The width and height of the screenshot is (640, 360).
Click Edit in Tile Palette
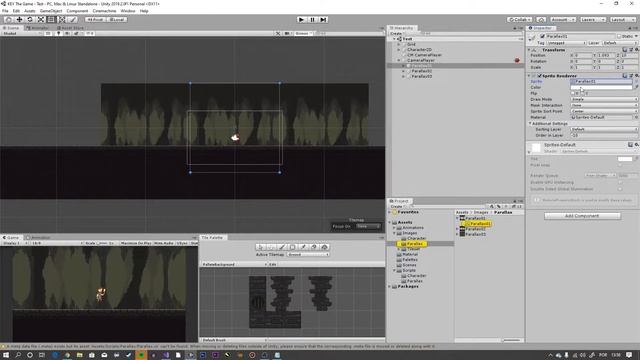point(273,264)
